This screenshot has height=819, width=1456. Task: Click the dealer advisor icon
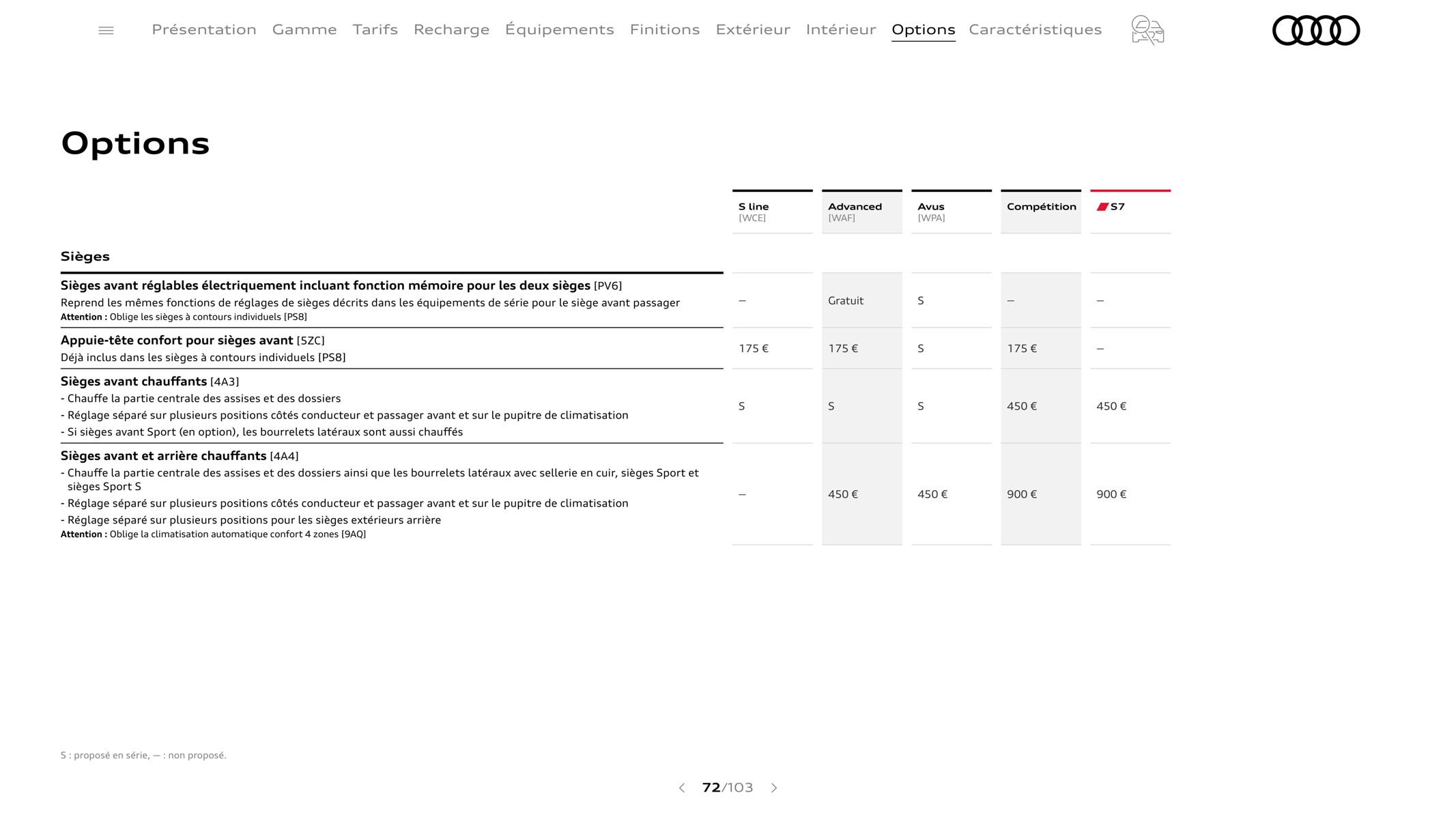(1147, 30)
